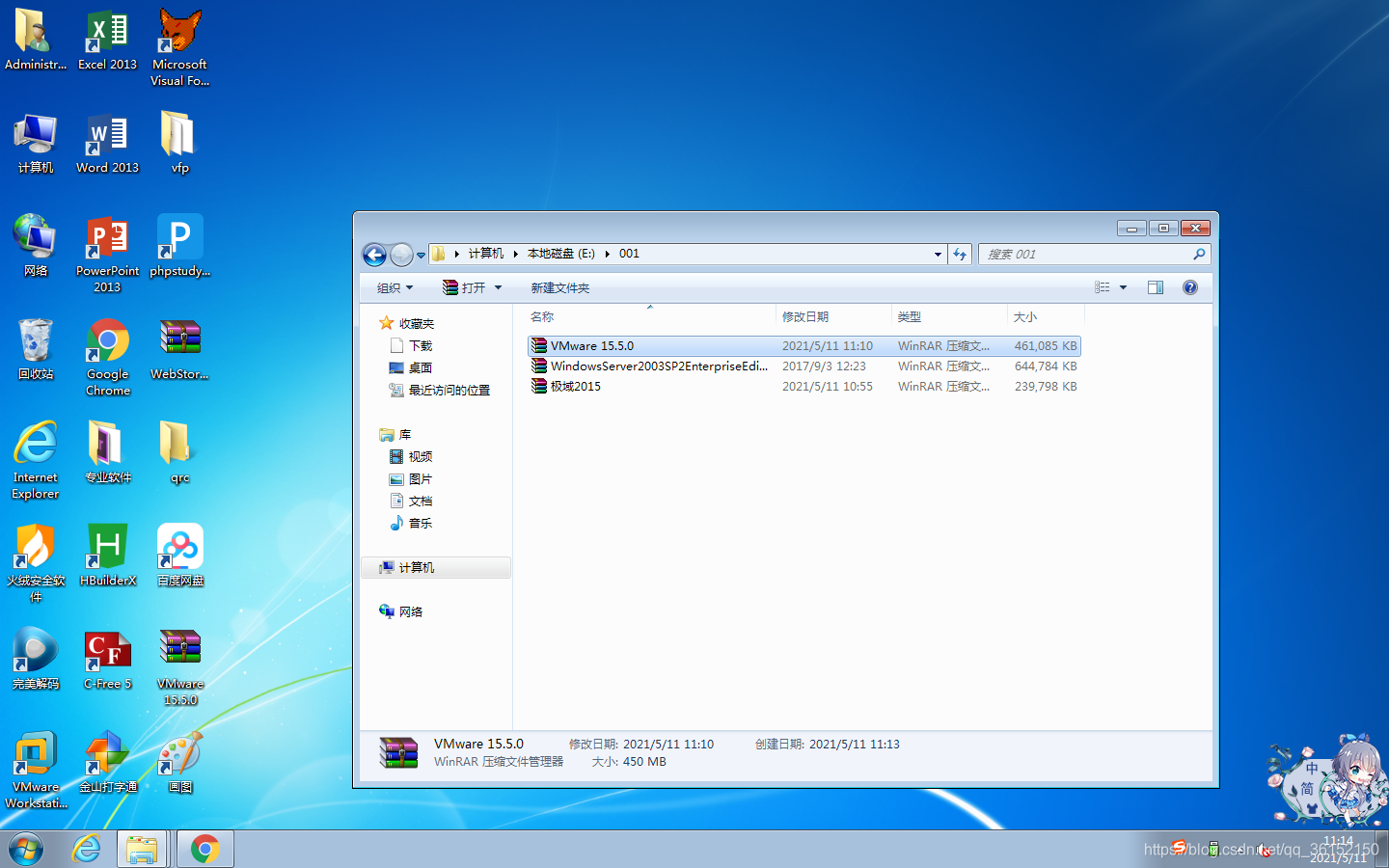Open 金山打字通 desktop shortcut
The width and height of the screenshot is (1389, 868).
(x=107, y=762)
